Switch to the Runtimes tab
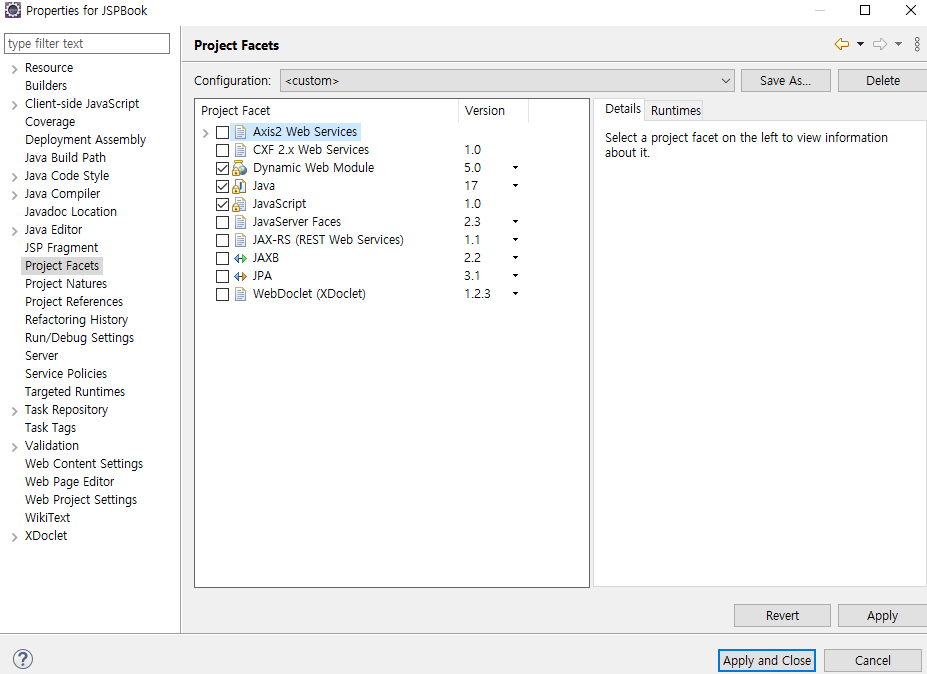This screenshot has width=927, height=674. coord(676,111)
